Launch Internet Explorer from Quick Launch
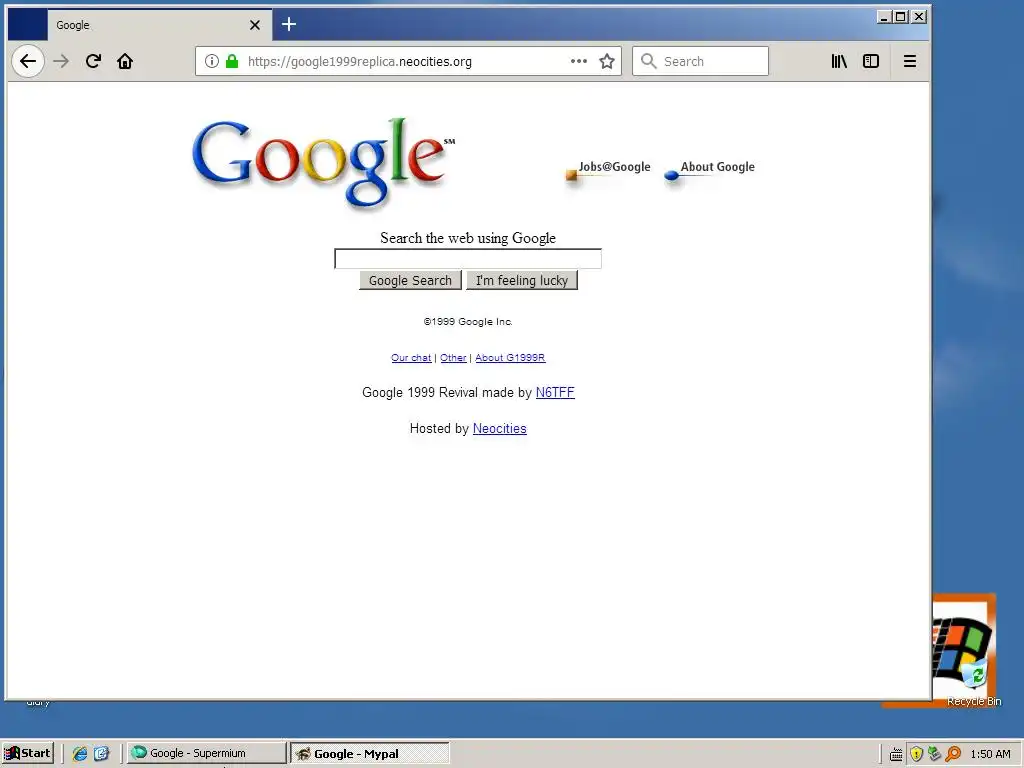 coord(80,753)
